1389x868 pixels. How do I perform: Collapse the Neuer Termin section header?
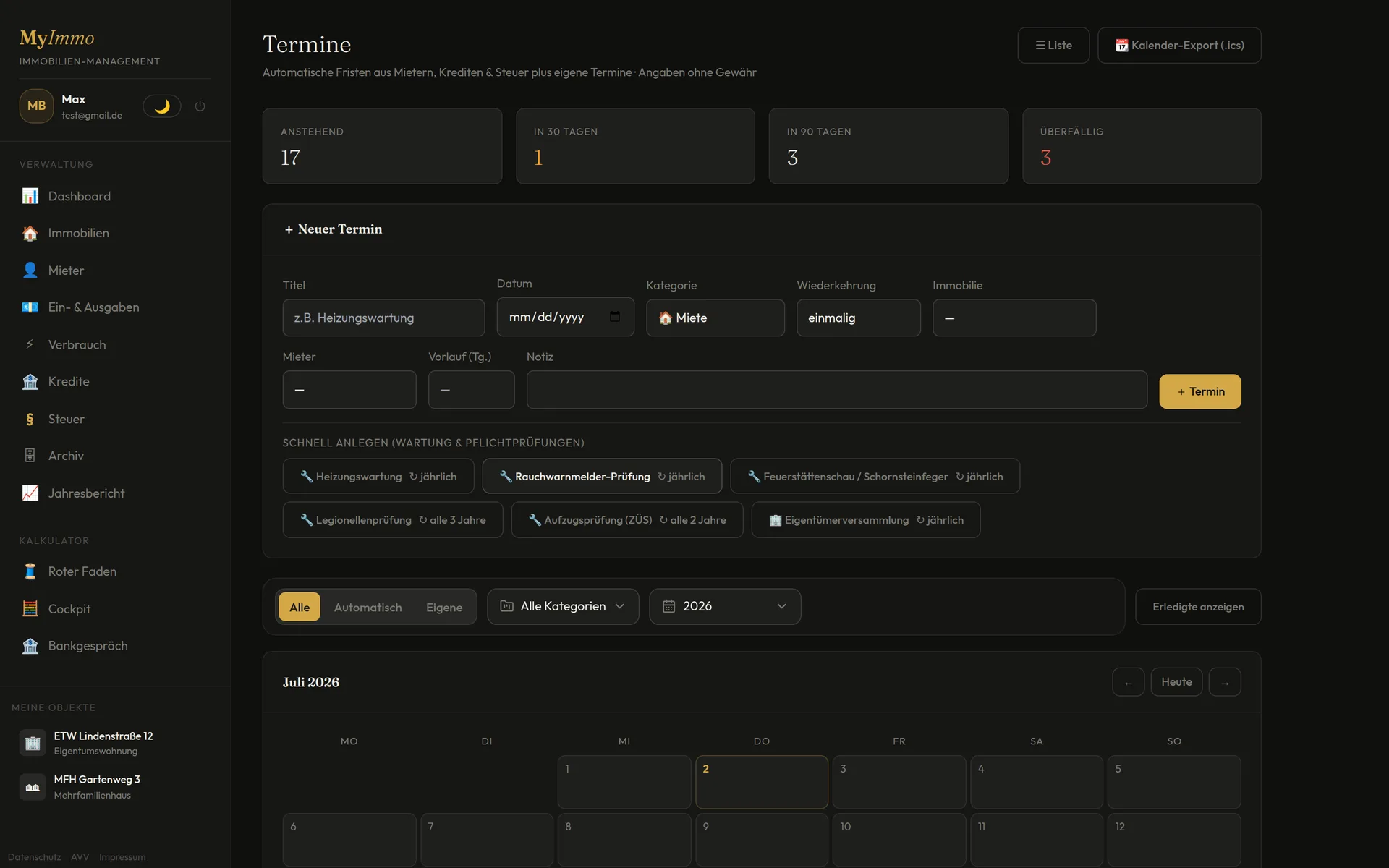click(761, 229)
